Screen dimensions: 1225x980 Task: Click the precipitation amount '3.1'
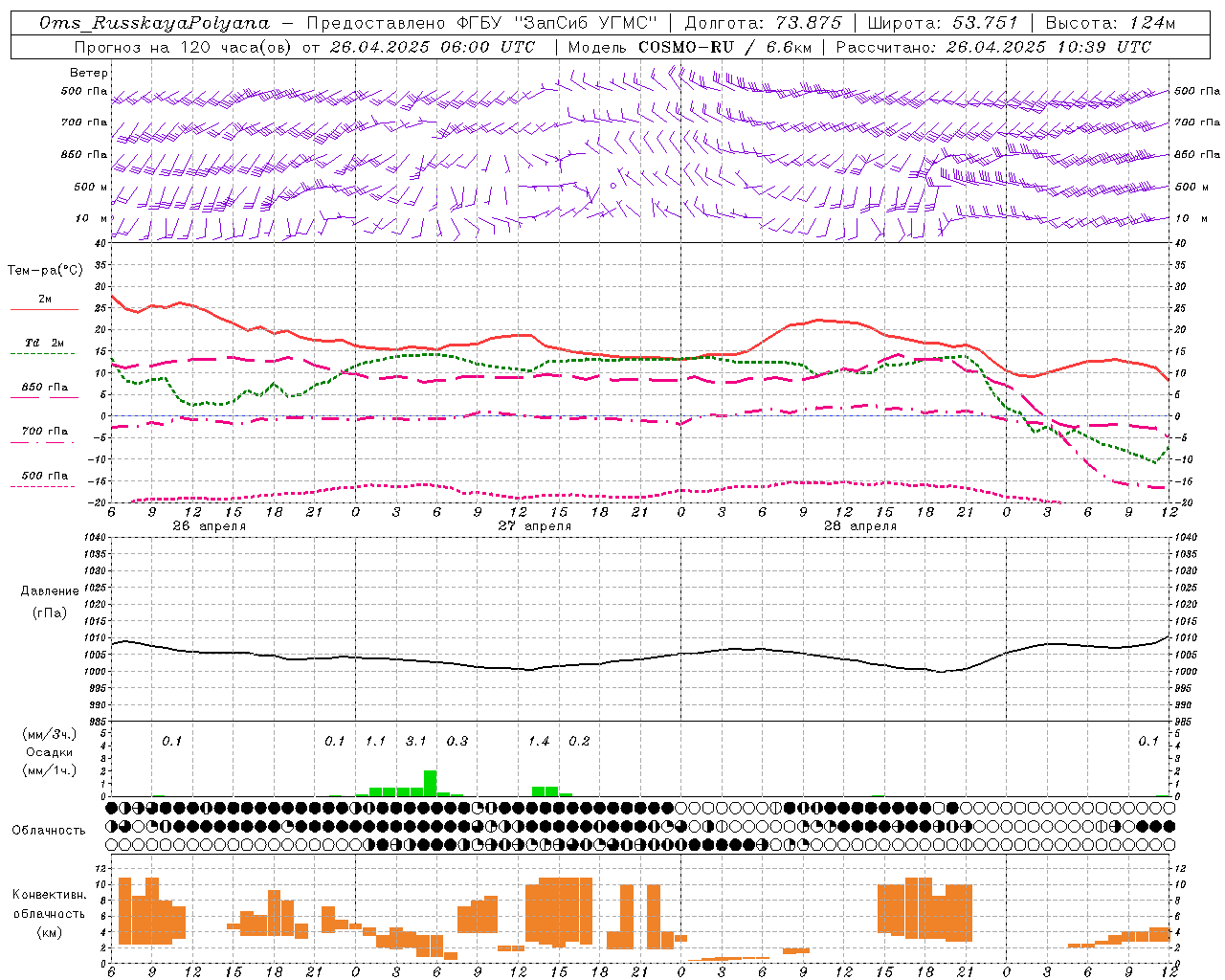pos(415,742)
